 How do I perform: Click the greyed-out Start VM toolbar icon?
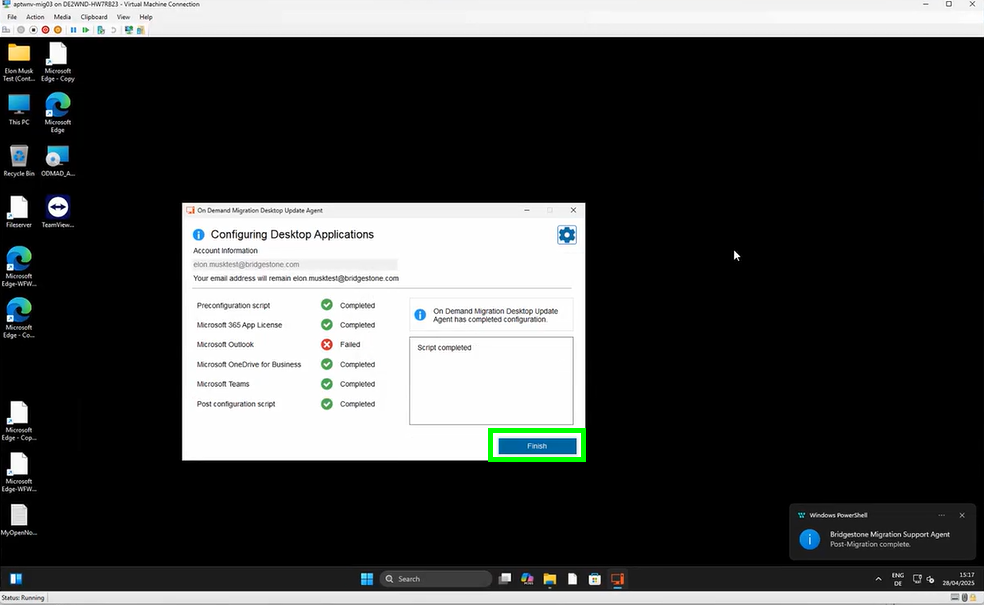coord(21,29)
